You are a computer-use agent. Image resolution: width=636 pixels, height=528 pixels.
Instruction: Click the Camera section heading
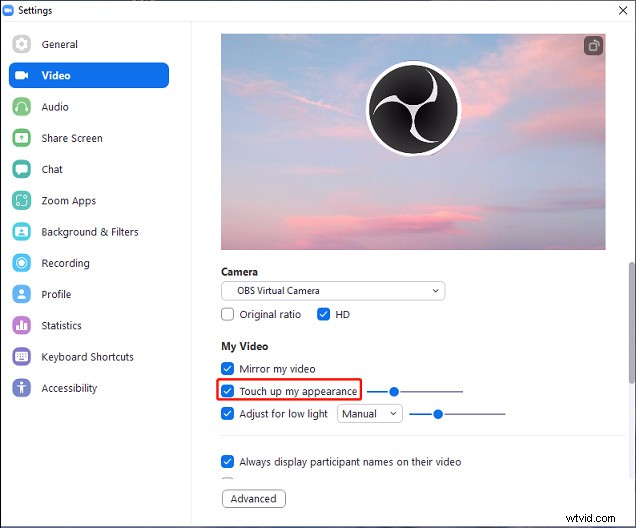[x=239, y=272]
